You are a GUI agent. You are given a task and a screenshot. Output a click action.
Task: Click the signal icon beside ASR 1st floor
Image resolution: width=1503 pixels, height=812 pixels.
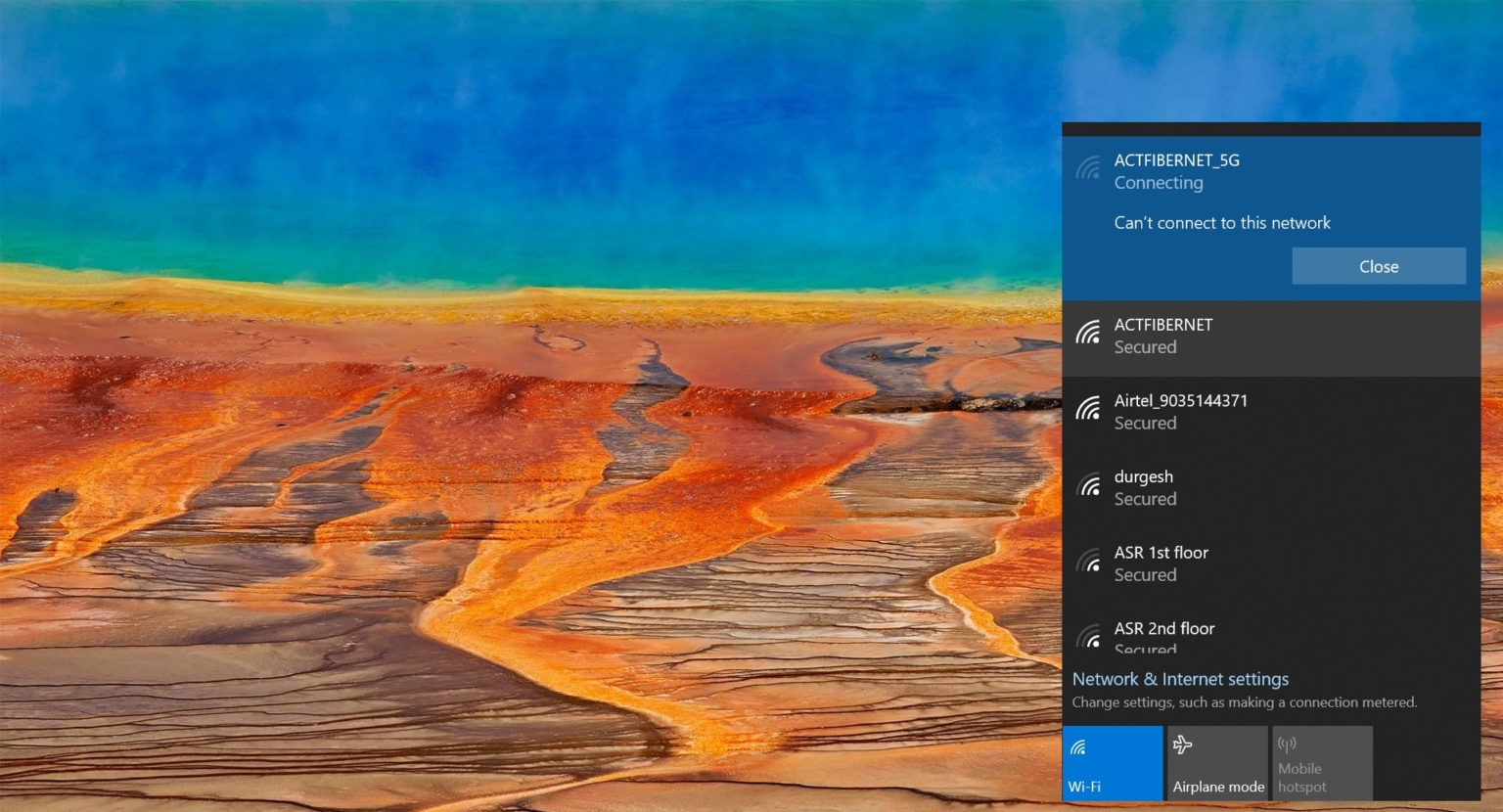(1088, 560)
